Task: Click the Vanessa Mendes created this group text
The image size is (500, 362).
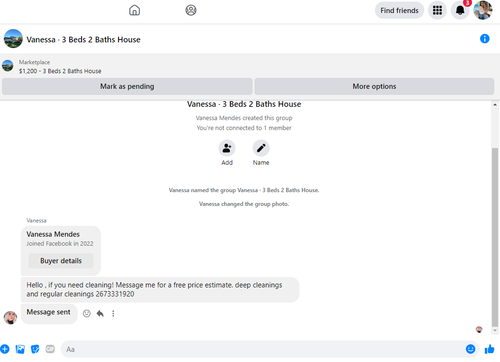Action: point(244,118)
